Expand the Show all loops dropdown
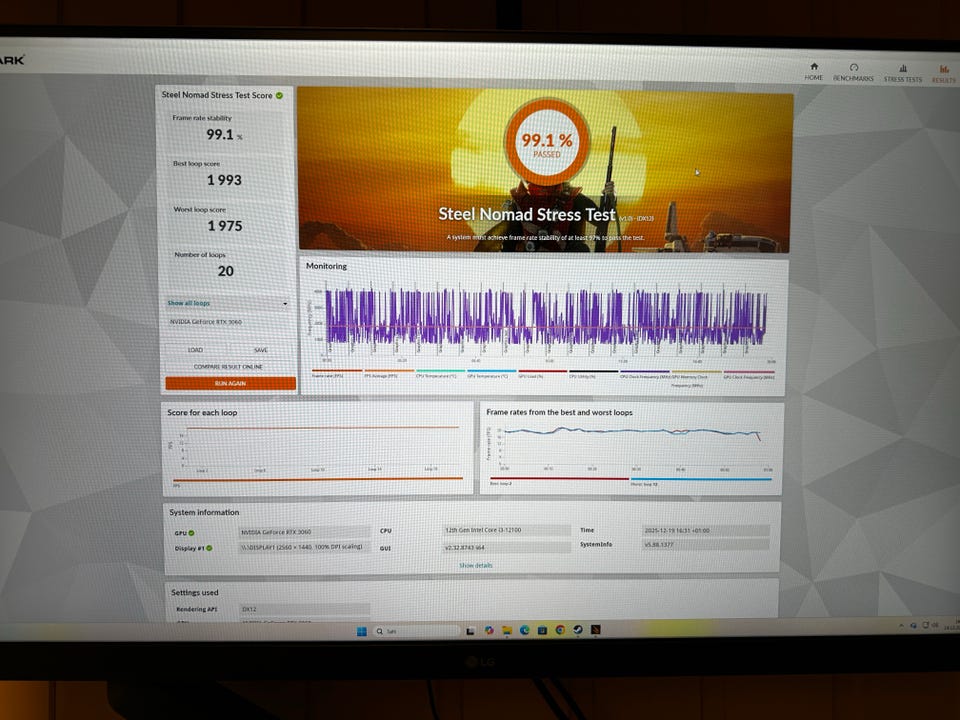This screenshot has width=960, height=720. click(x=227, y=303)
